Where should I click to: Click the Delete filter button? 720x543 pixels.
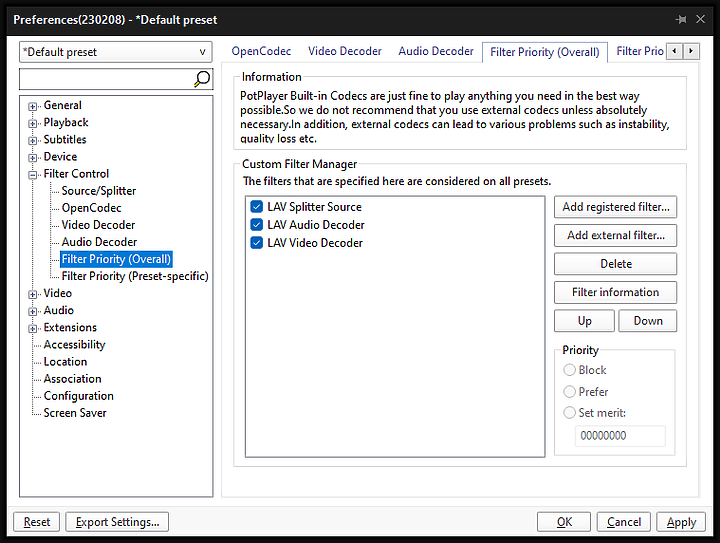click(x=615, y=264)
